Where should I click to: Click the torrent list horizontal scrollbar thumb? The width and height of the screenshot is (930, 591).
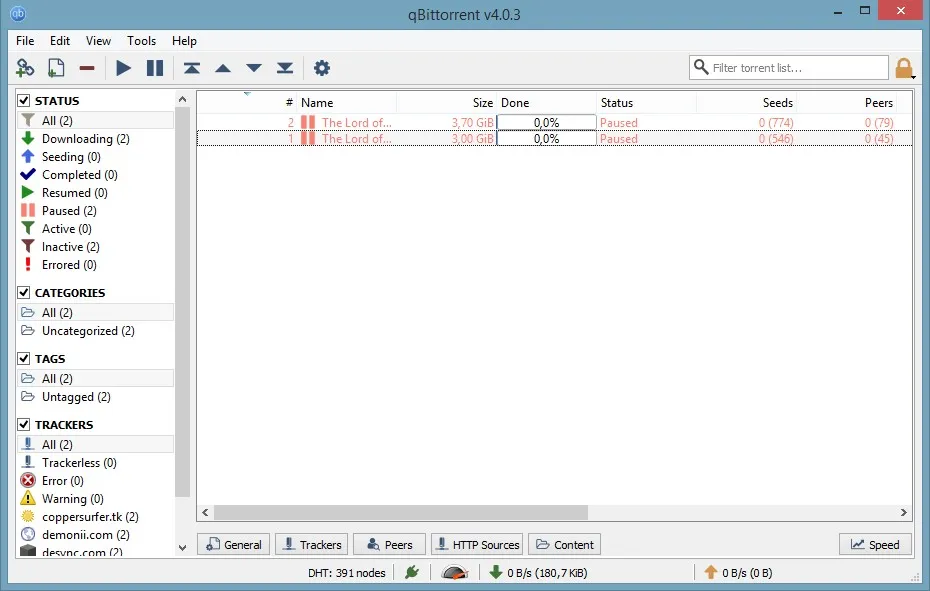click(401, 512)
